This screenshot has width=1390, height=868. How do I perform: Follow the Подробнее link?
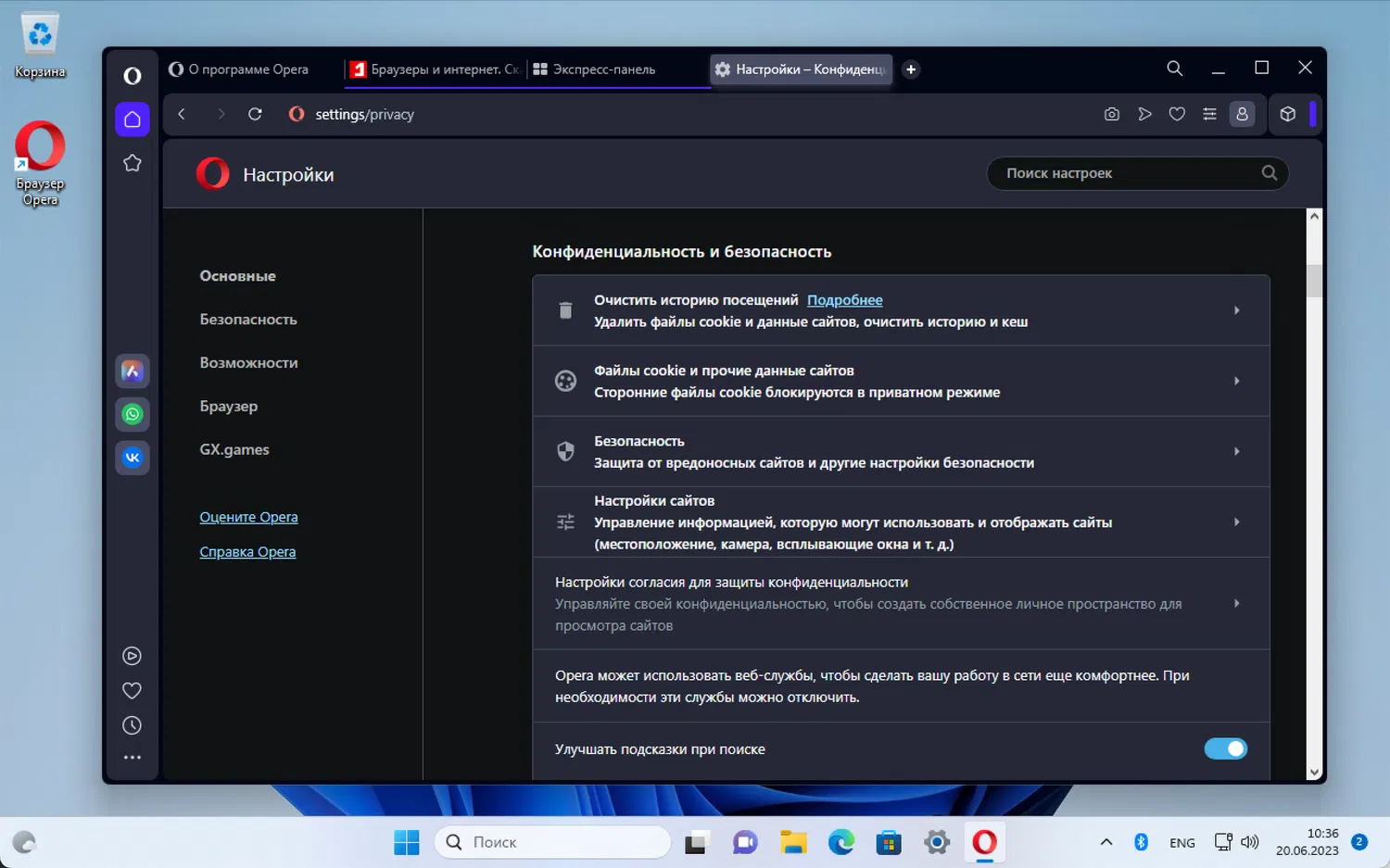pos(844,300)
